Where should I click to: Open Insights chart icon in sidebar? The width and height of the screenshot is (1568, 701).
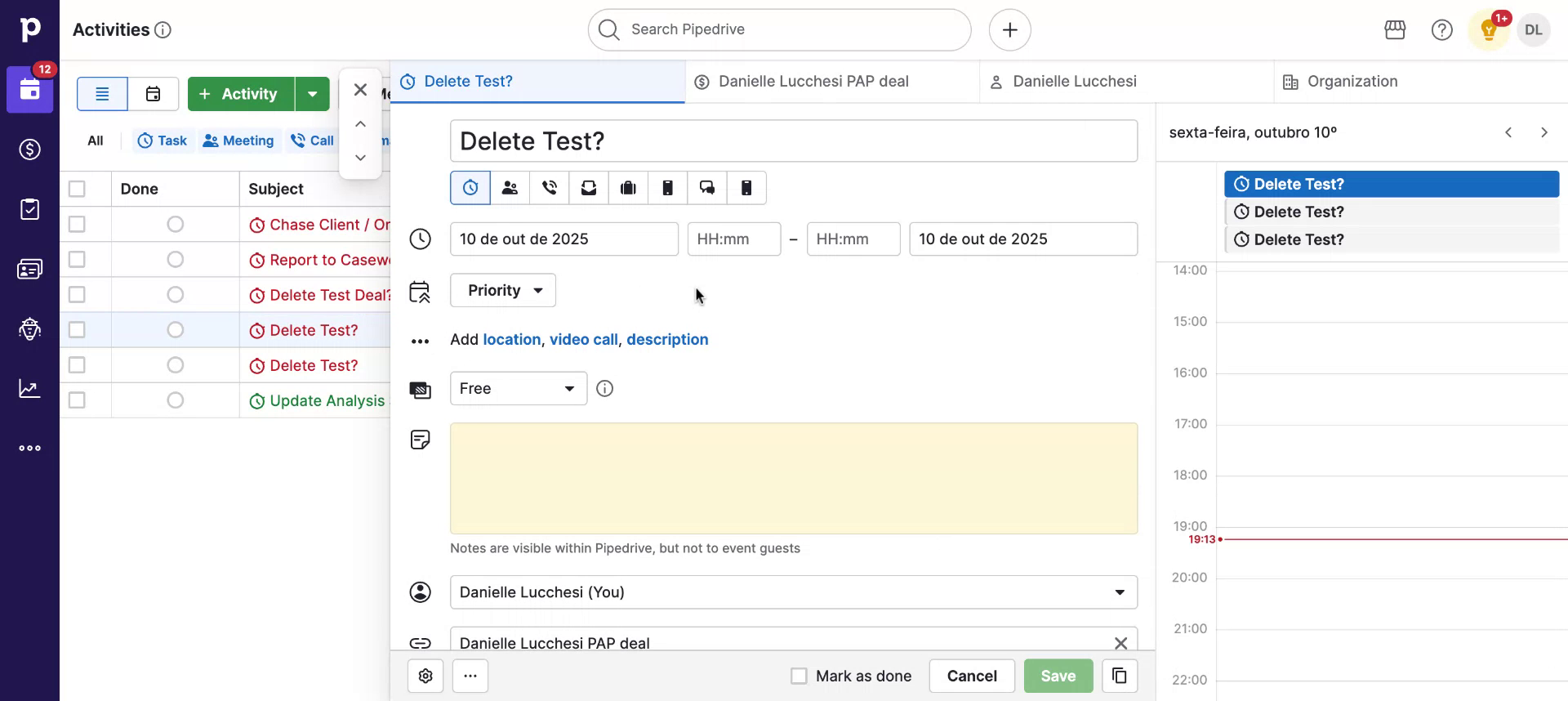(x=30, y=388)
